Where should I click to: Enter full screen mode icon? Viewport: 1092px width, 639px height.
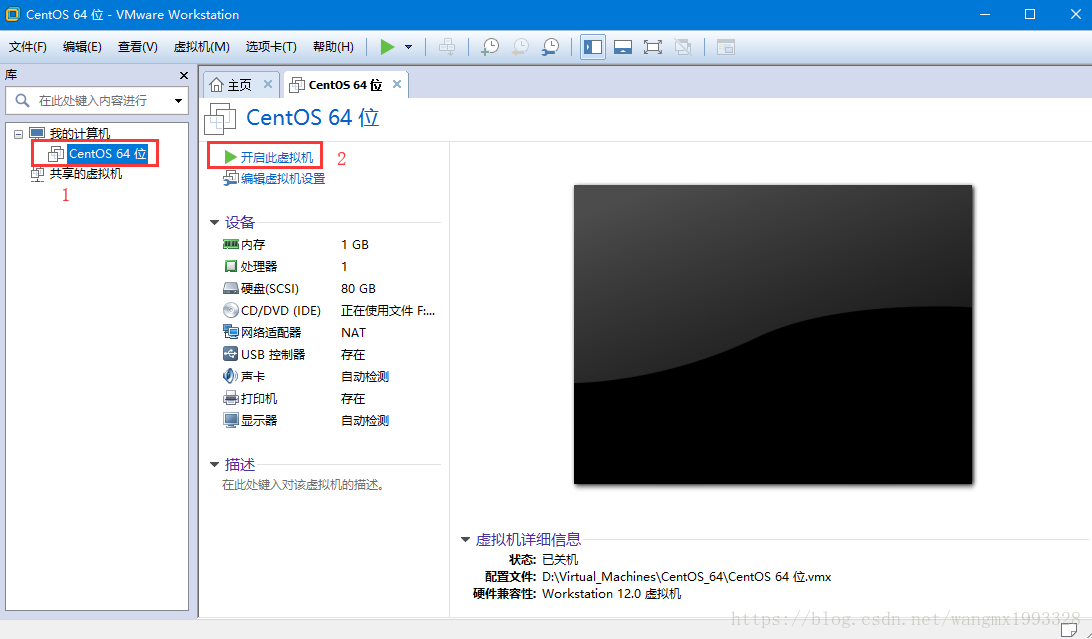[653, 47]
